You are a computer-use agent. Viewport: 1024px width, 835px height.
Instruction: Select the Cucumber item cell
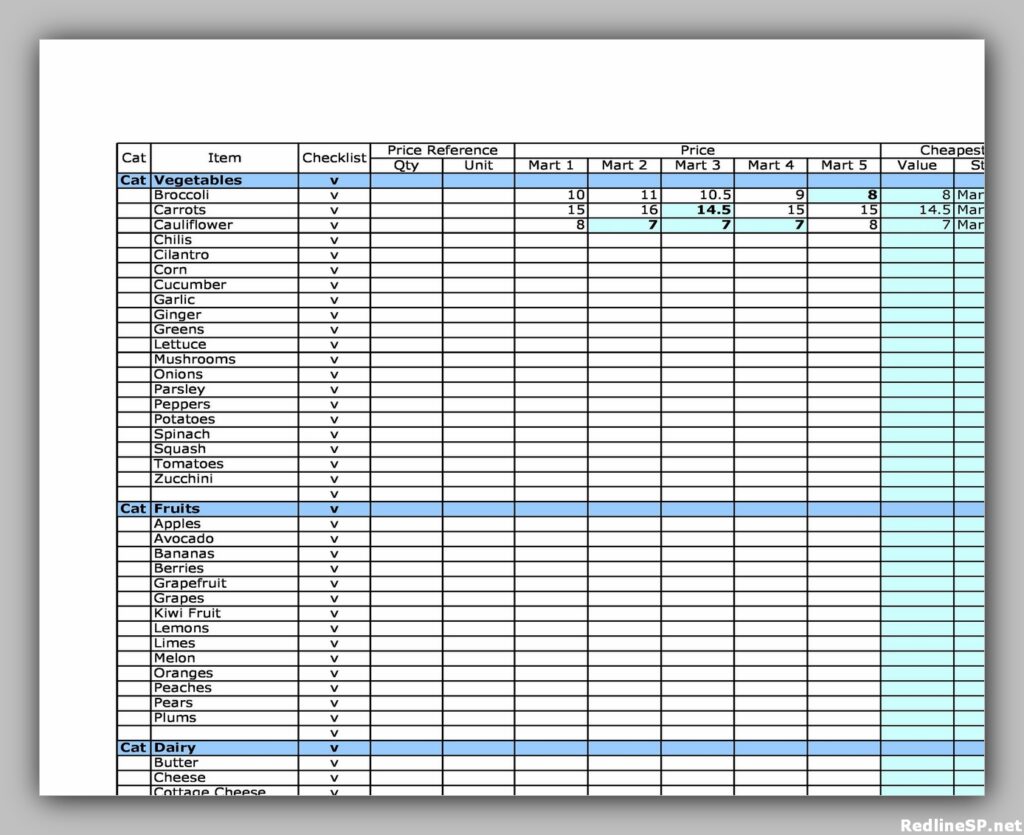tap(225, 285)
